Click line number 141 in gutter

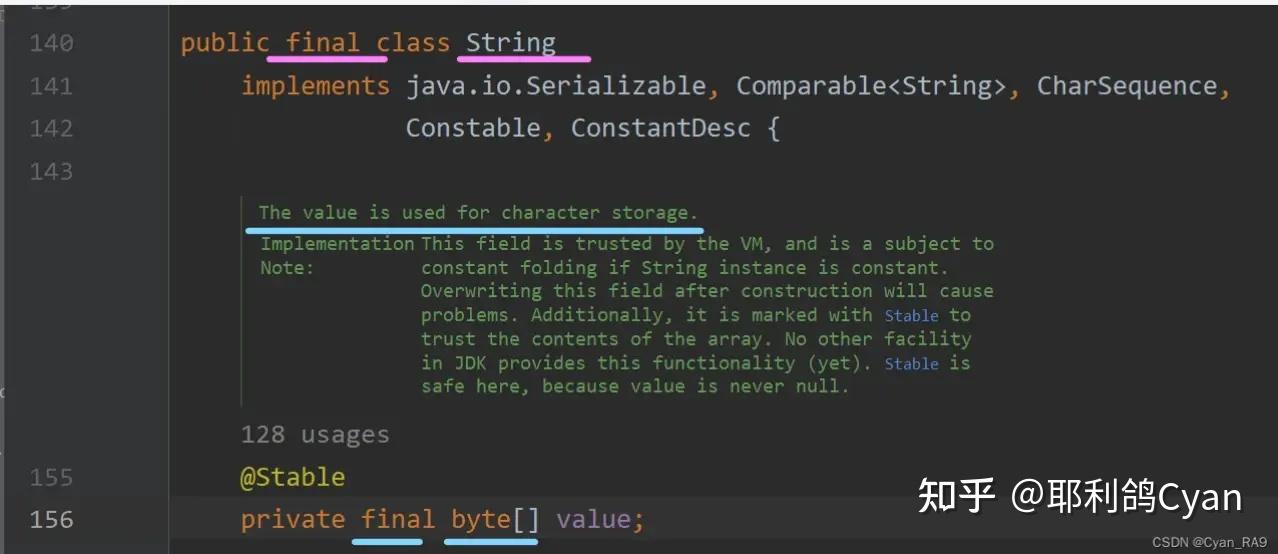[51, 86]
